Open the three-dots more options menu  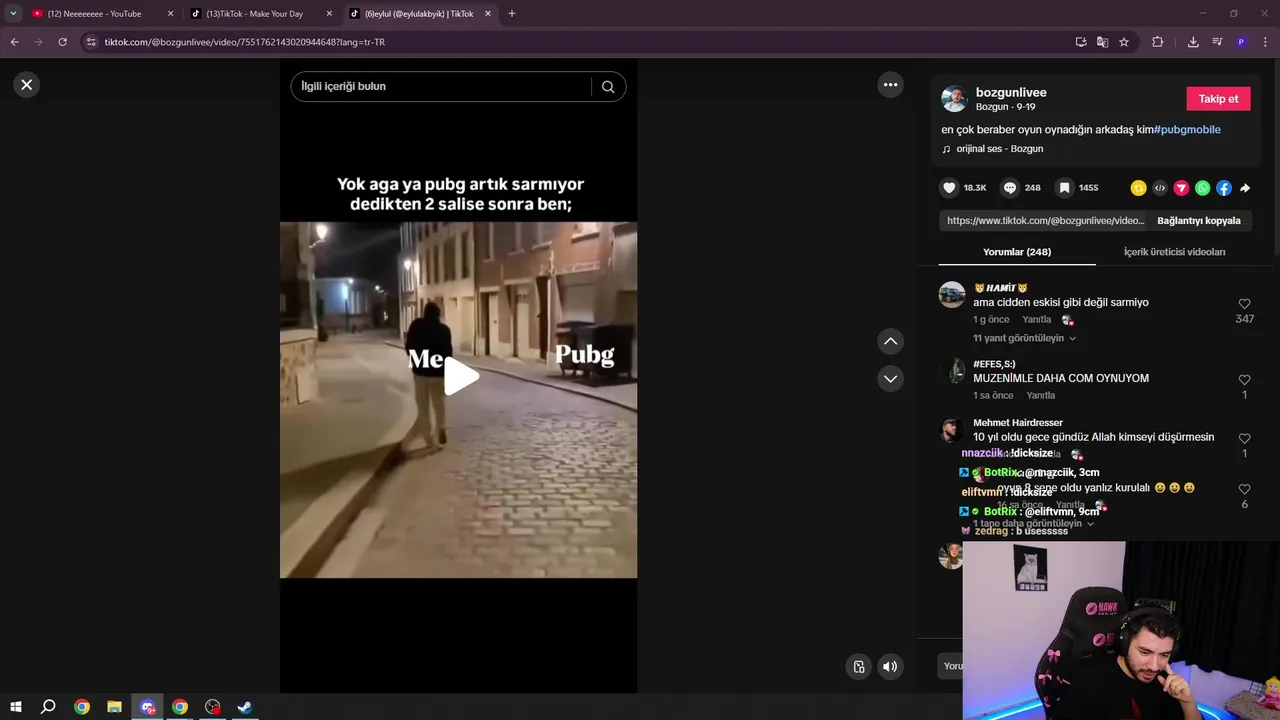point(890,85)
